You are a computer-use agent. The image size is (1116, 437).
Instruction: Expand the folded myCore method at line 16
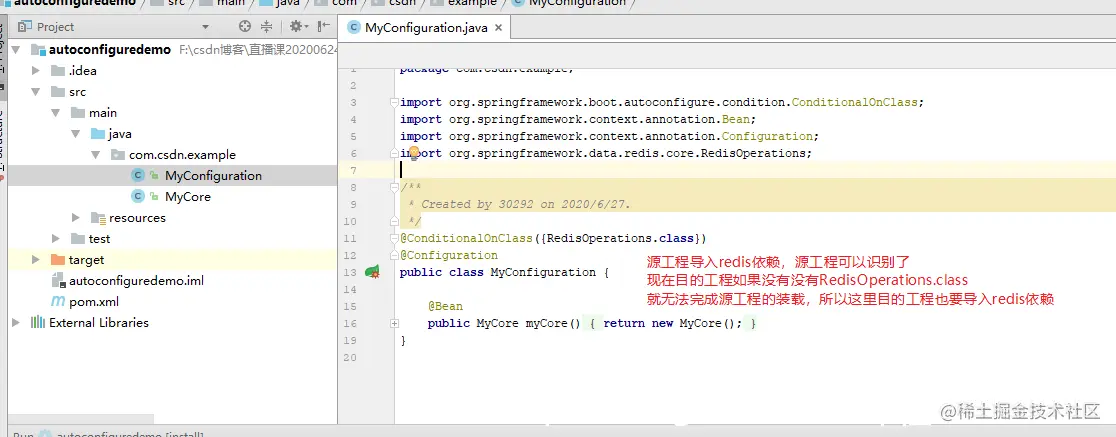point(394,323)
